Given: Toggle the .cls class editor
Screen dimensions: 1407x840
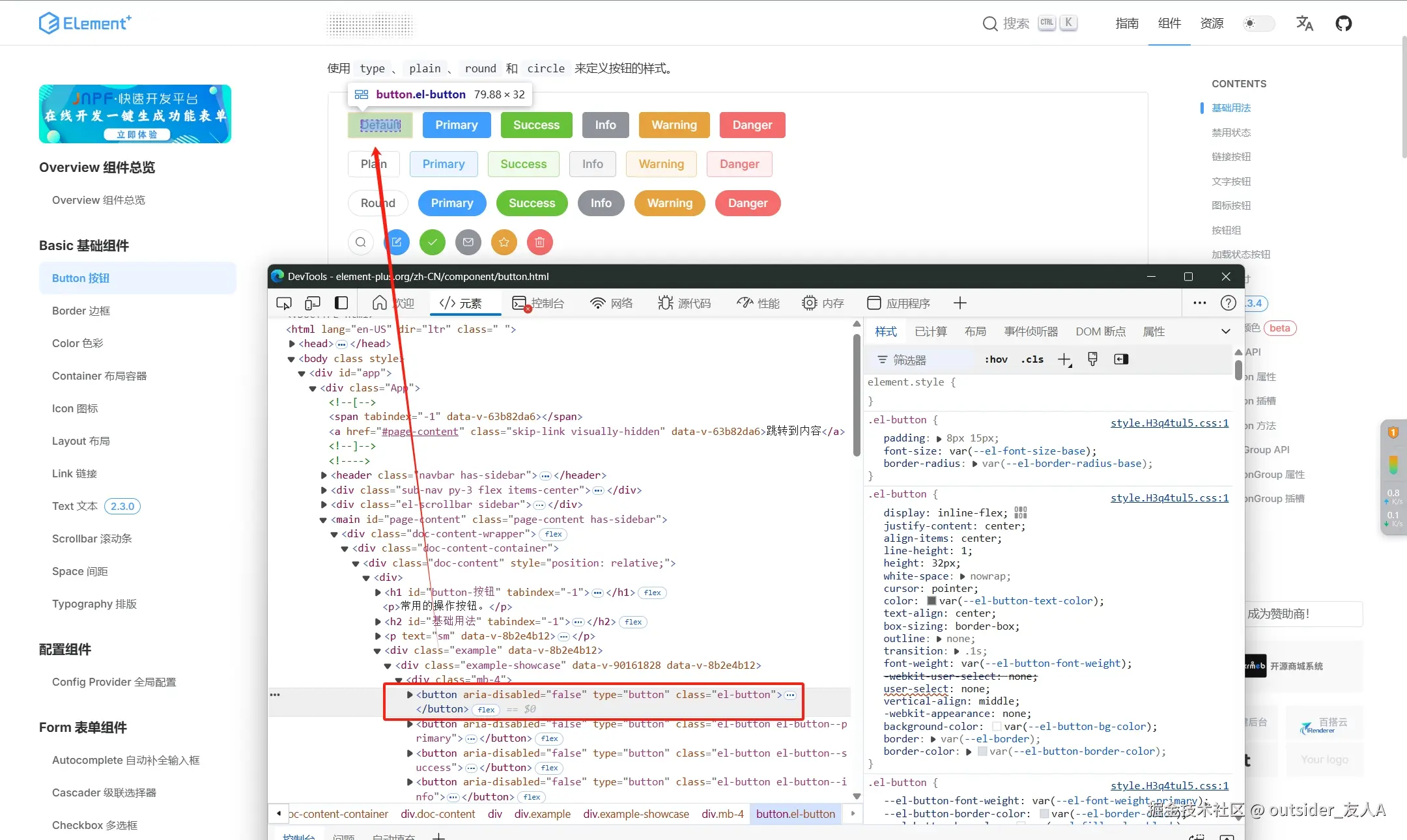Looking at the screenshot, I should click(1032, 359).
